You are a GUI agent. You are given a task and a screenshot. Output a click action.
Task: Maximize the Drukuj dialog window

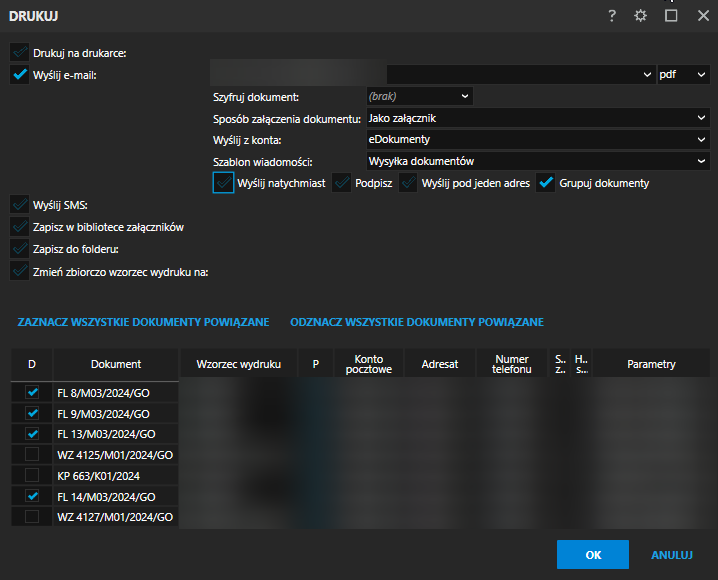click(671, 16)
